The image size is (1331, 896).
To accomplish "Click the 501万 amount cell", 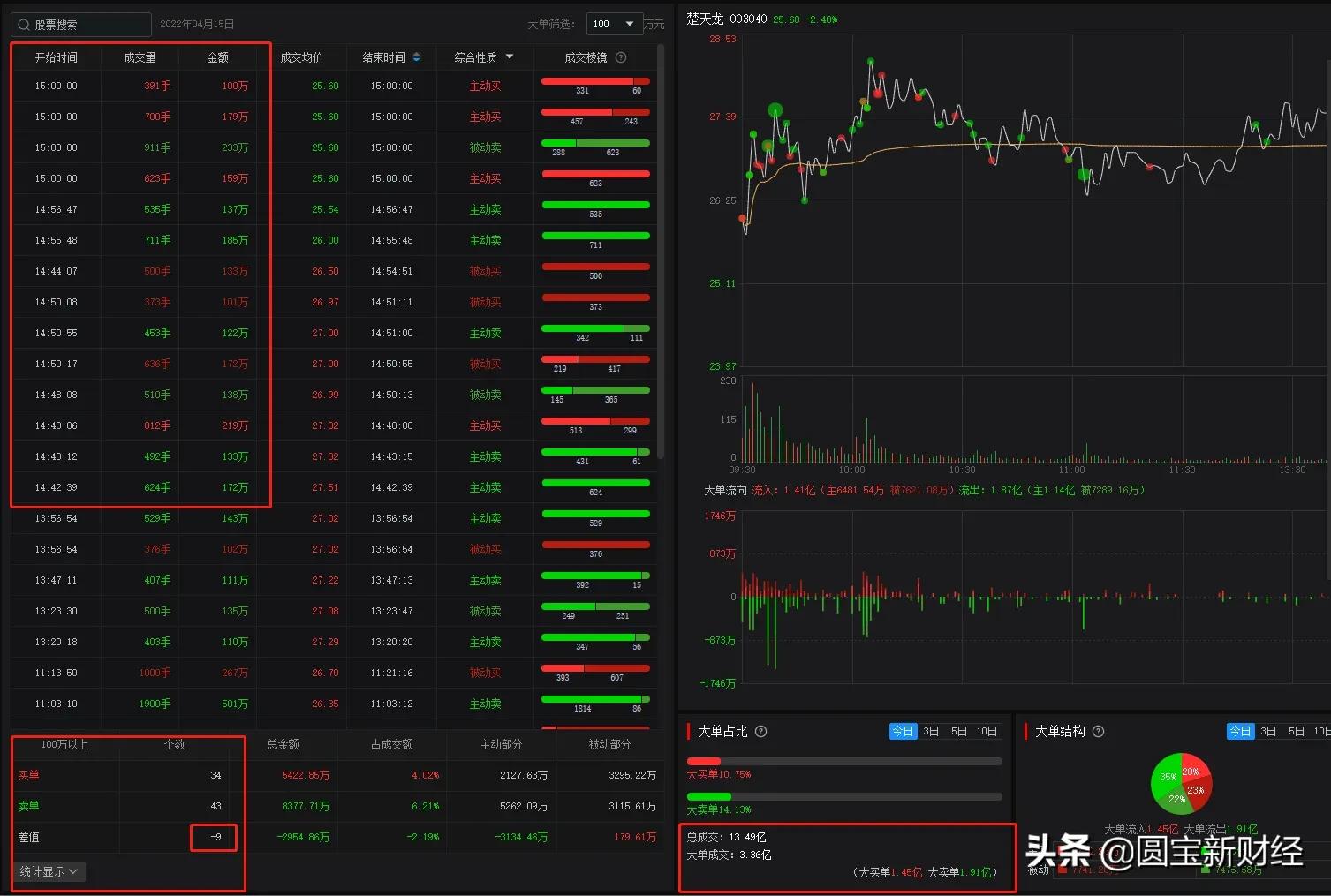I will tap(235, 704).
